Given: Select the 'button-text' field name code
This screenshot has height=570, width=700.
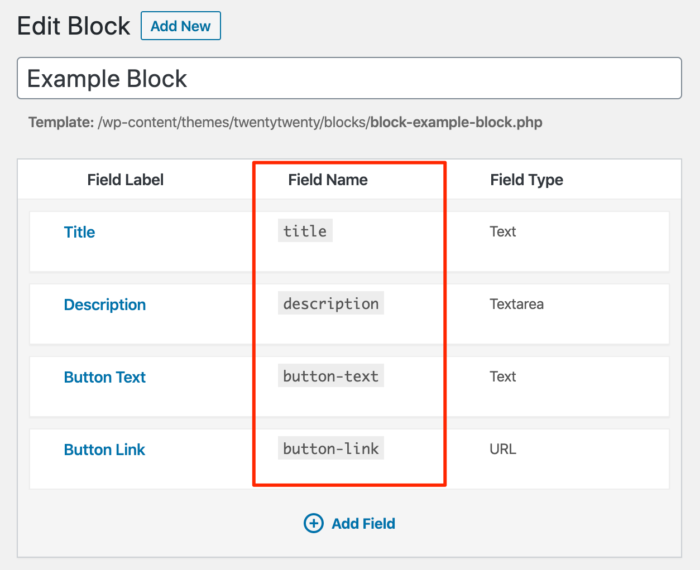Looking at the screenshot, I should pyautogui.click(x=330, y=377).
